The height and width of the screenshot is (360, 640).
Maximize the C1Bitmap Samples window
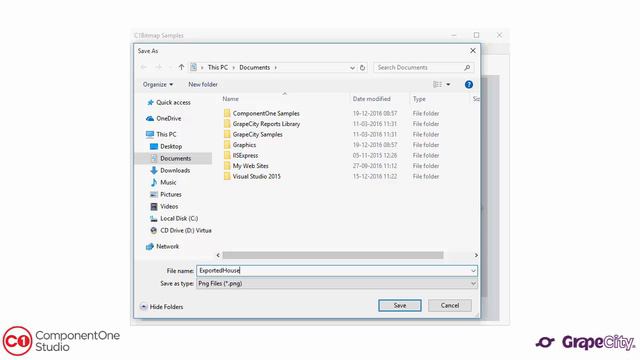pos(476,35)
